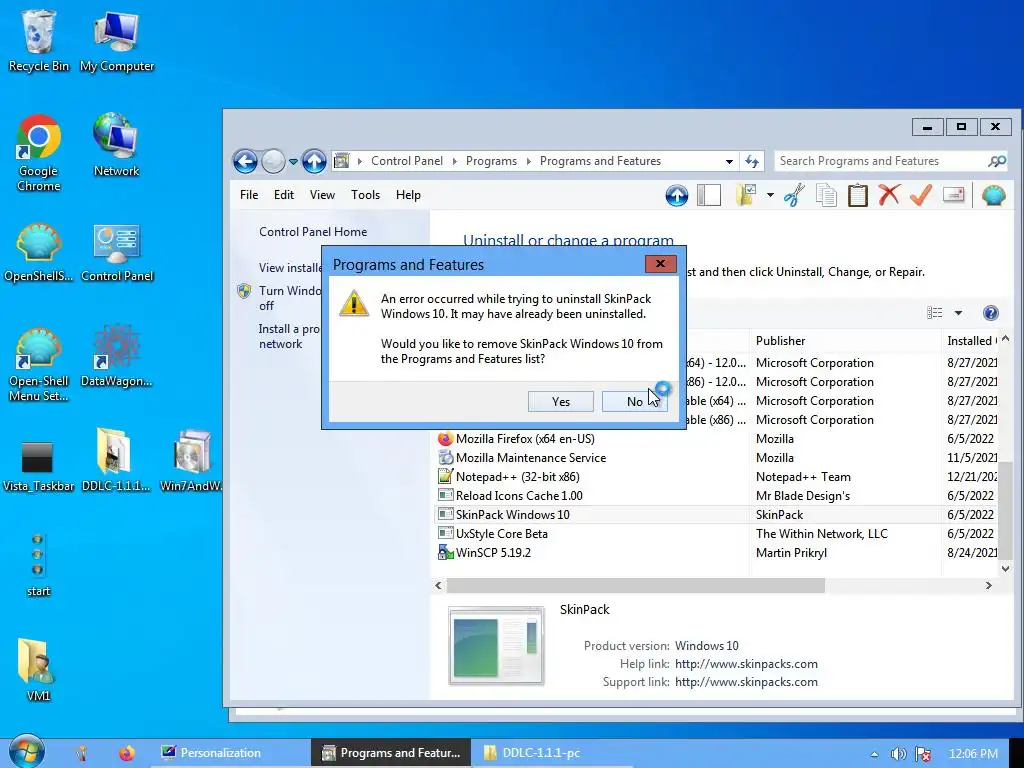Click the SkinPack help link URL
1024x768 pixels.
(746, 664)
